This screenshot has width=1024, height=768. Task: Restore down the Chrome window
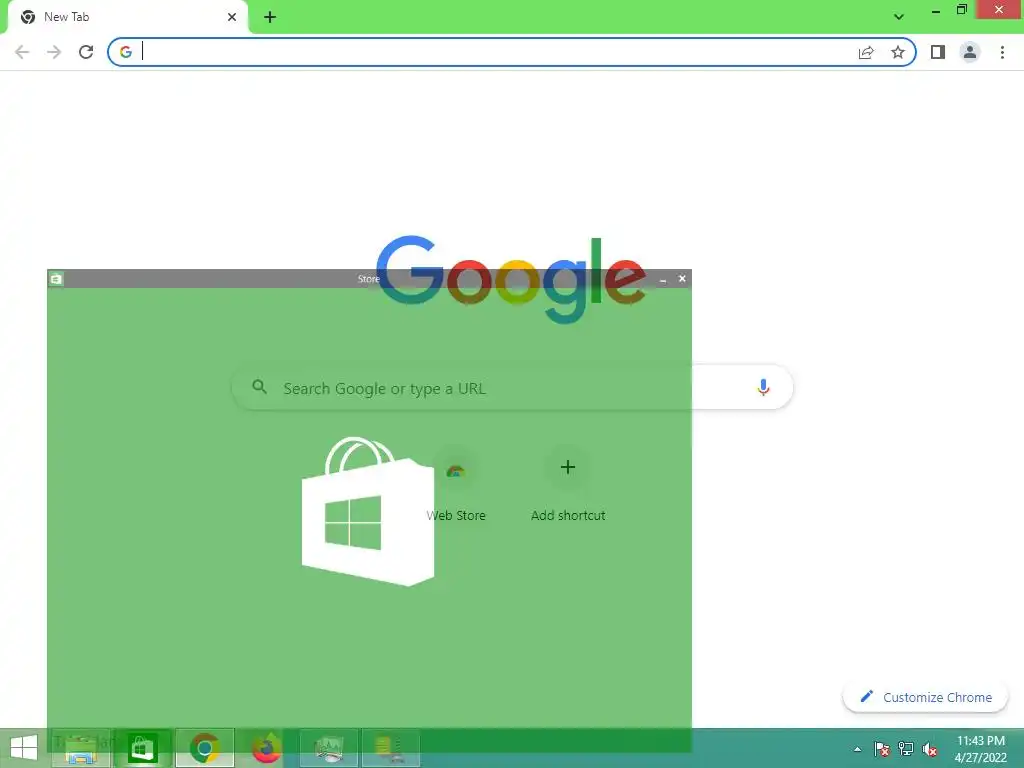pos(961,10)
